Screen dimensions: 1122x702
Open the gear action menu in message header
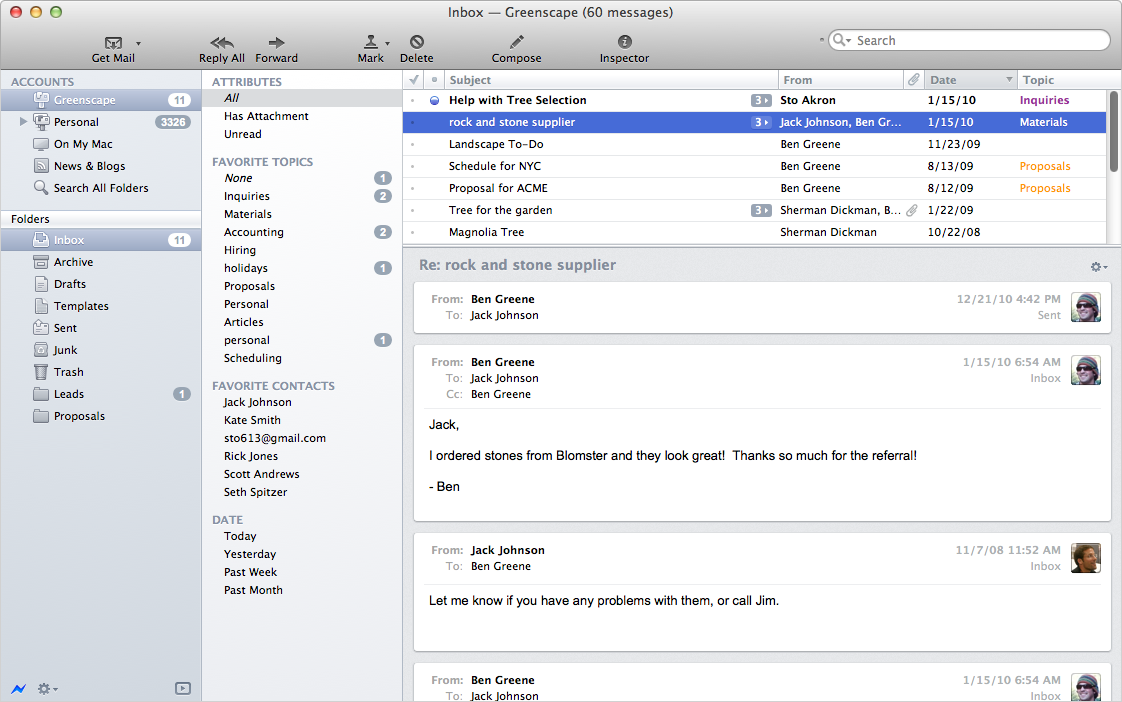(1098, 267)
